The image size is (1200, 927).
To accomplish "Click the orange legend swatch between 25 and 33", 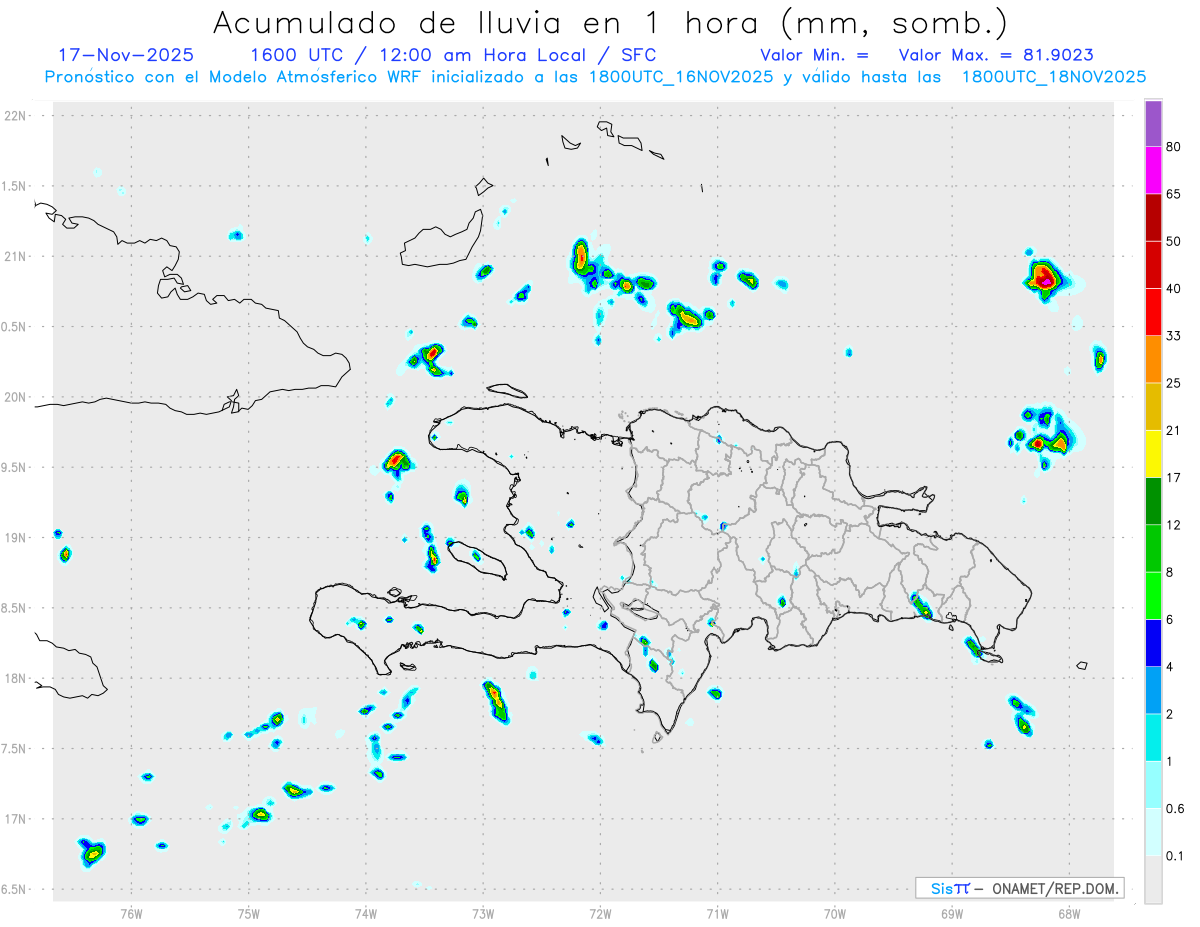I will pos(1153,359).
